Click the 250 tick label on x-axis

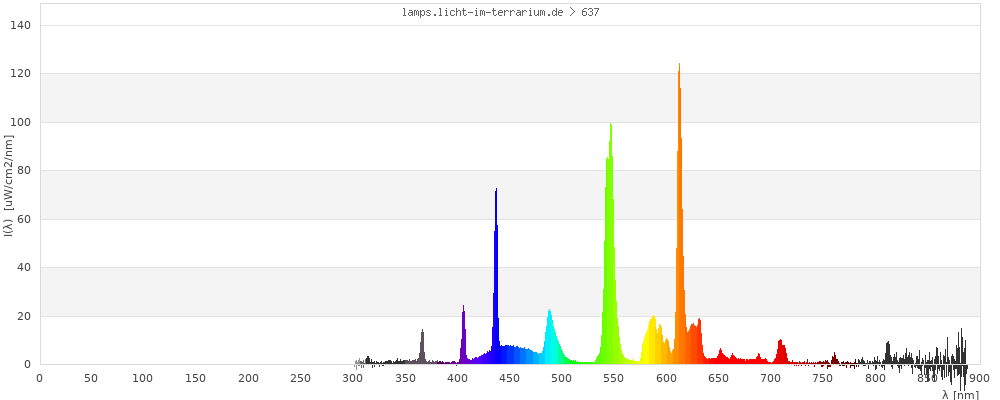pos(300,377)
